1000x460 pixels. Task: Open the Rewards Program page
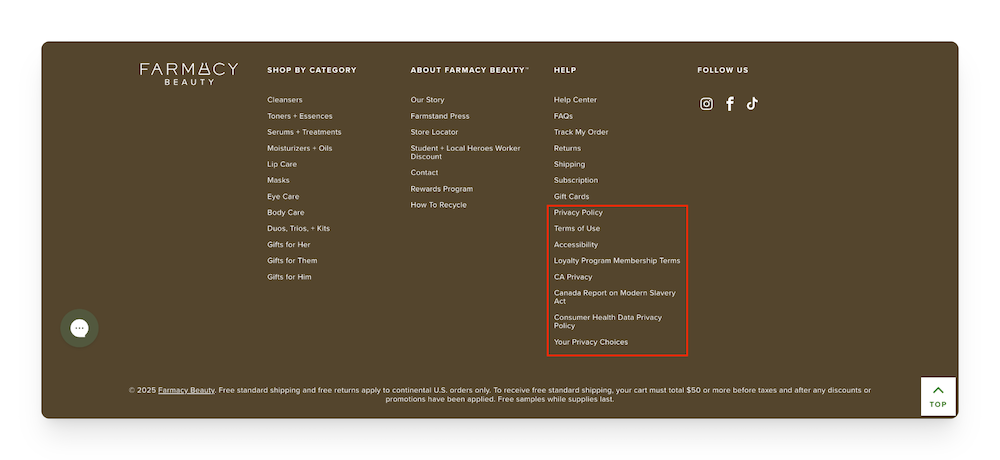(x=442, y=189)
